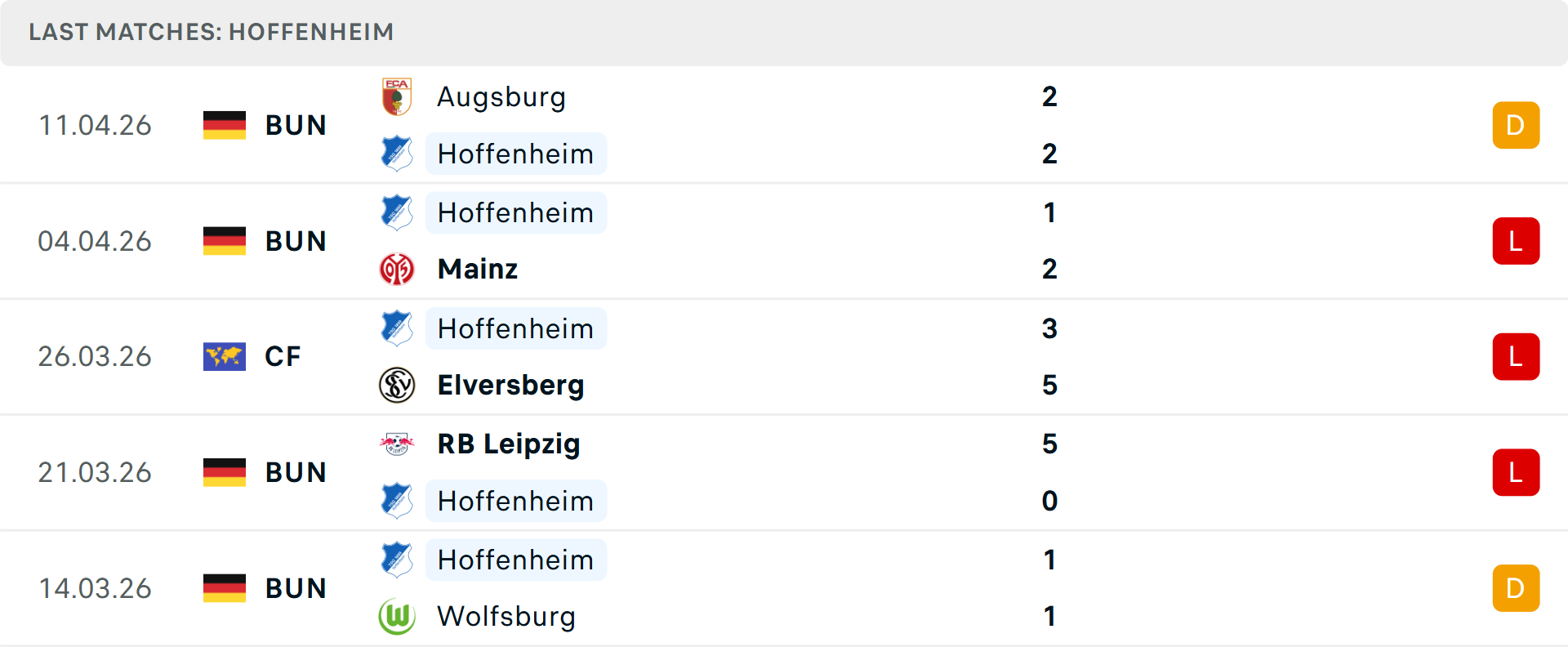Click the German flag beside the 11.04.26 match

[x=225, y=125]
